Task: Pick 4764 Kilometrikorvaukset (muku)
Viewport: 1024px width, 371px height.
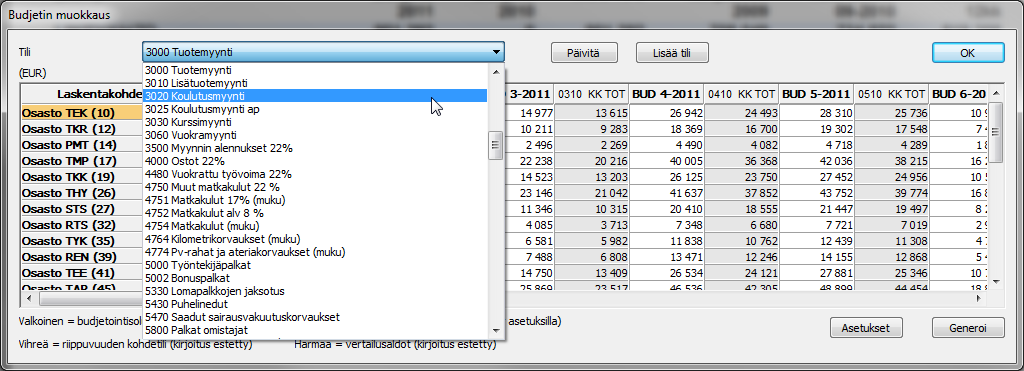Action: 315,239
